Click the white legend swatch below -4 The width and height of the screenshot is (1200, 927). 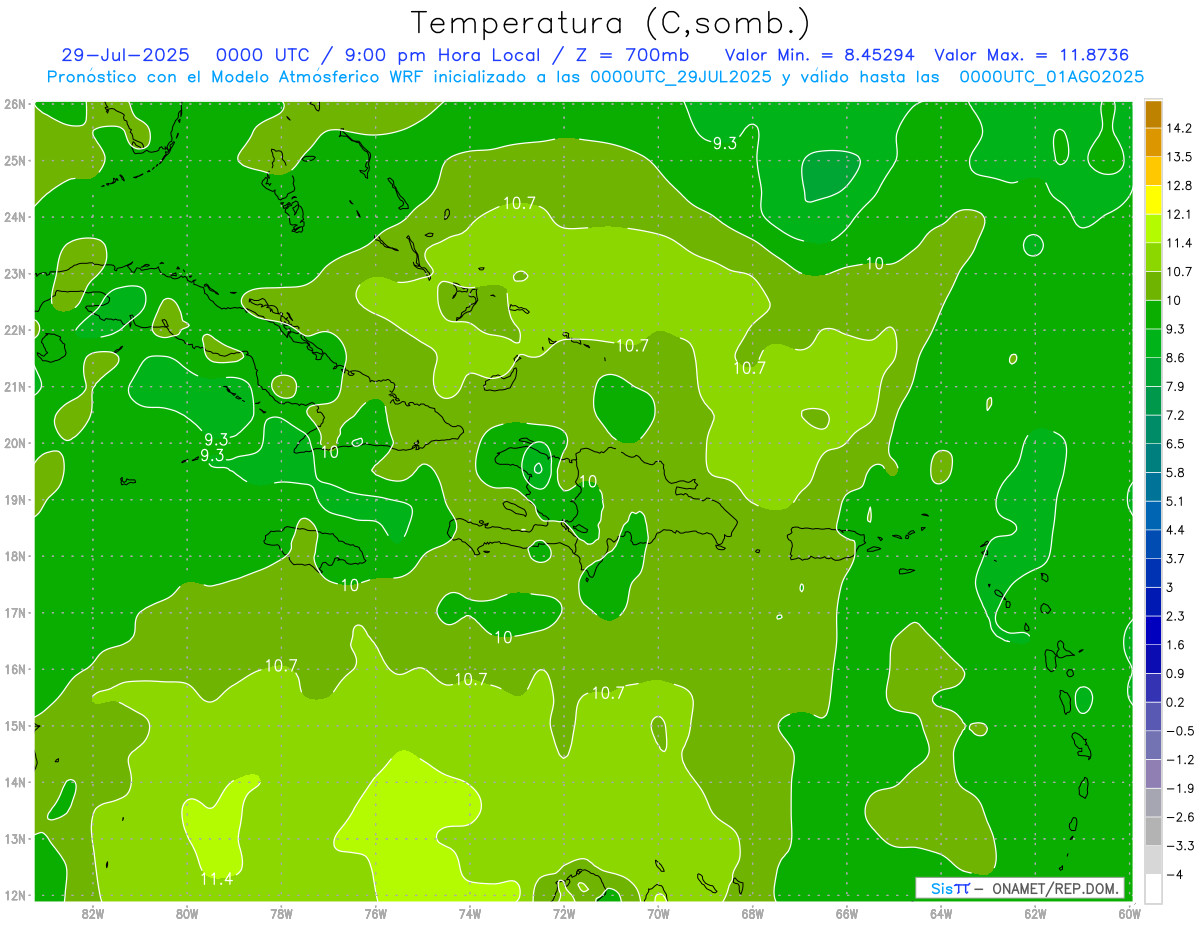pyautogui.click(x=1154, y=888)
